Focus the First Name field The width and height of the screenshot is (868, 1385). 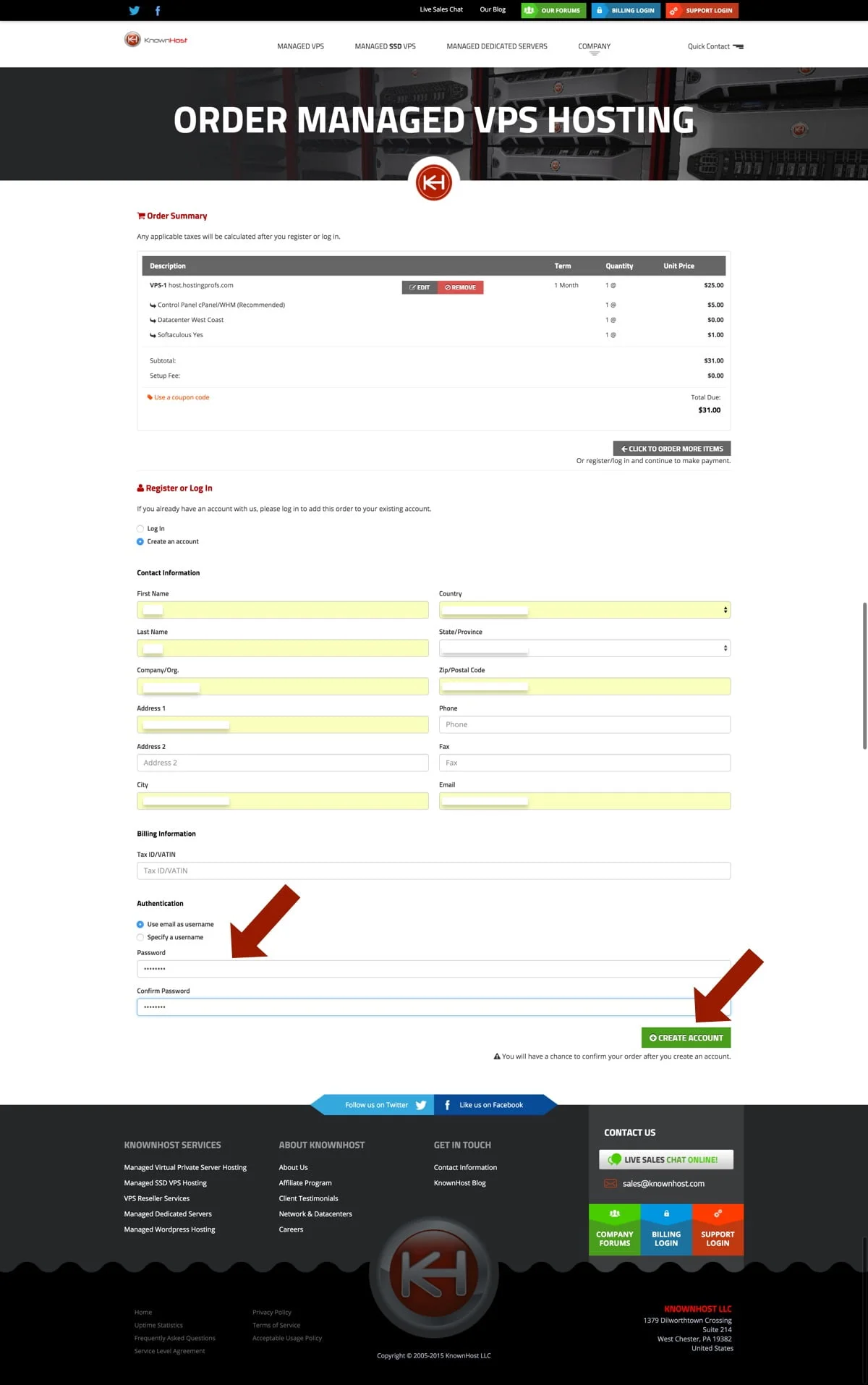(283, 610)
